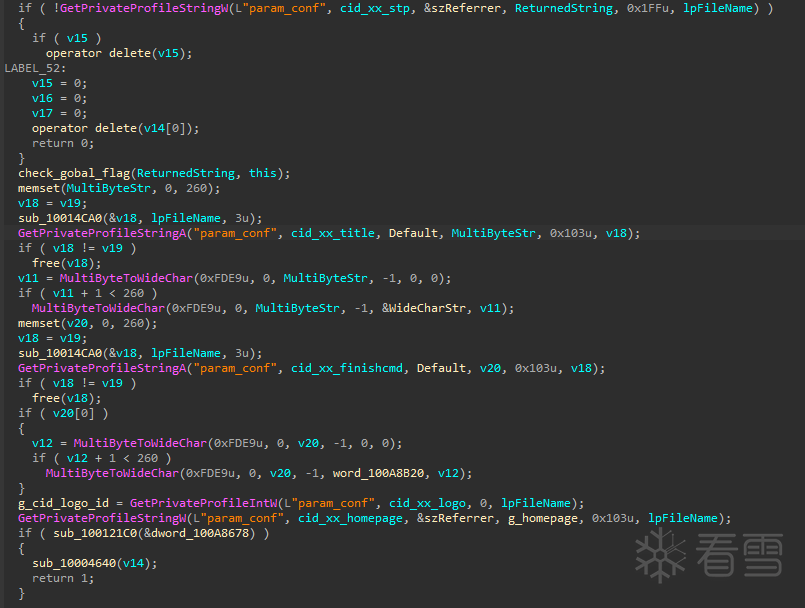Click the 'if ( v15 )' condition
Image resolution: width=805 pixels, height=608 pixels.
(67, 39)
